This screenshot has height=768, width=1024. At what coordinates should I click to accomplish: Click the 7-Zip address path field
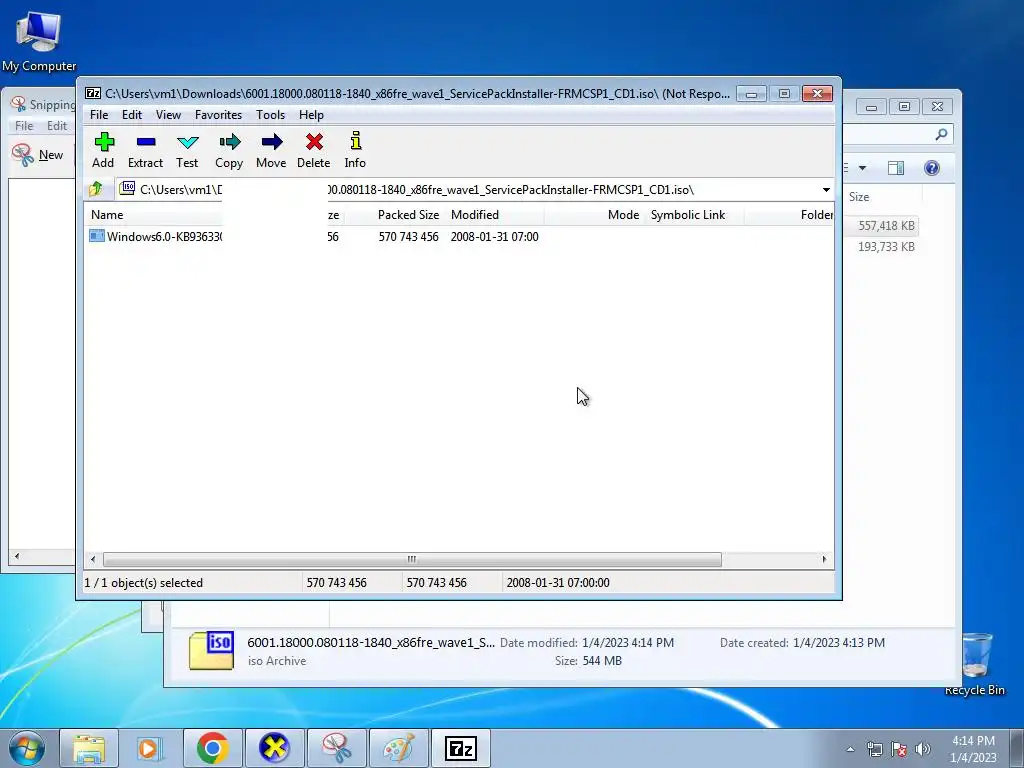[x=468, y=189]
